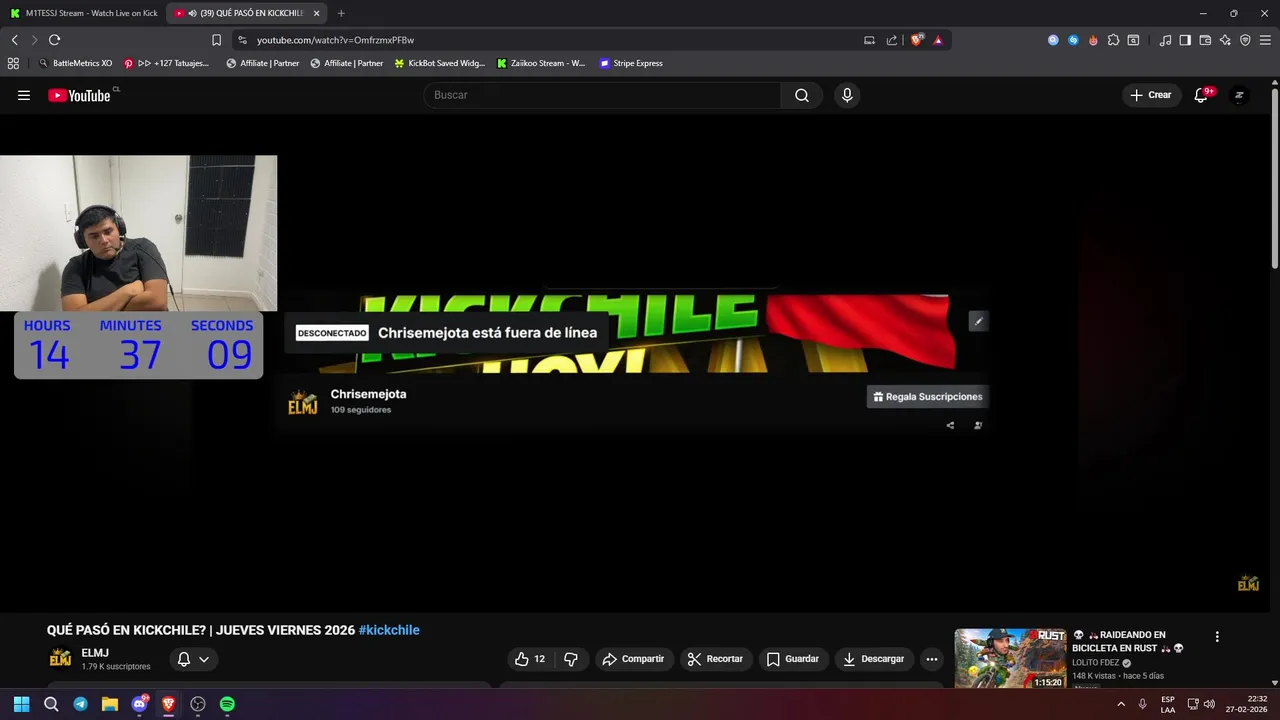1280x720 pixels.
Task: Open the +127 Tatuajes Pinterest bookmark
Action: point(166,63)
